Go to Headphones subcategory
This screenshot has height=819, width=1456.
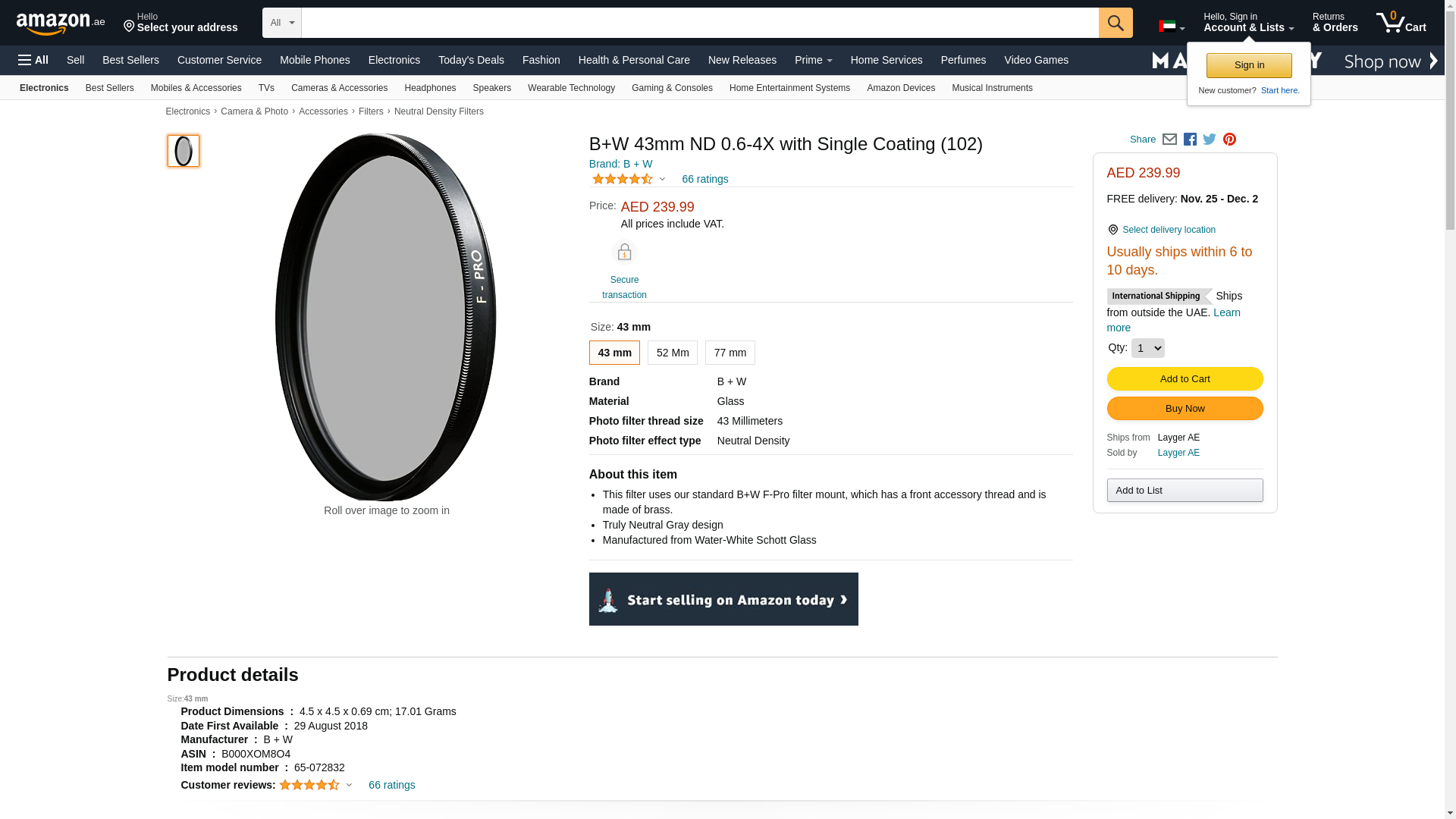[430, 88]
